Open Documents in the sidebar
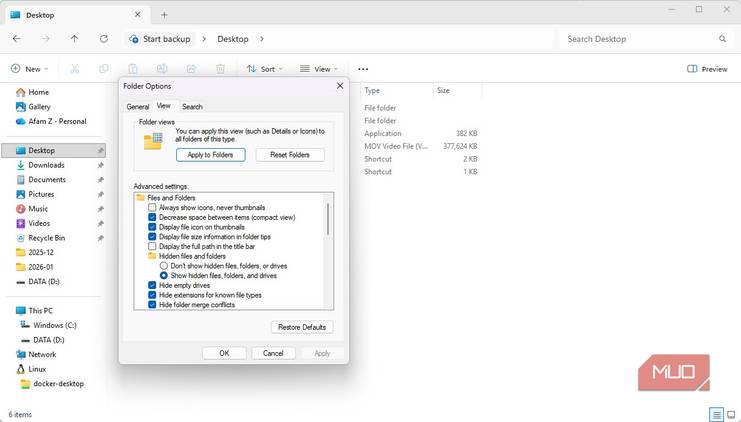Image resolution: width=741 pixels, height=422 pixels. [41, 180]
